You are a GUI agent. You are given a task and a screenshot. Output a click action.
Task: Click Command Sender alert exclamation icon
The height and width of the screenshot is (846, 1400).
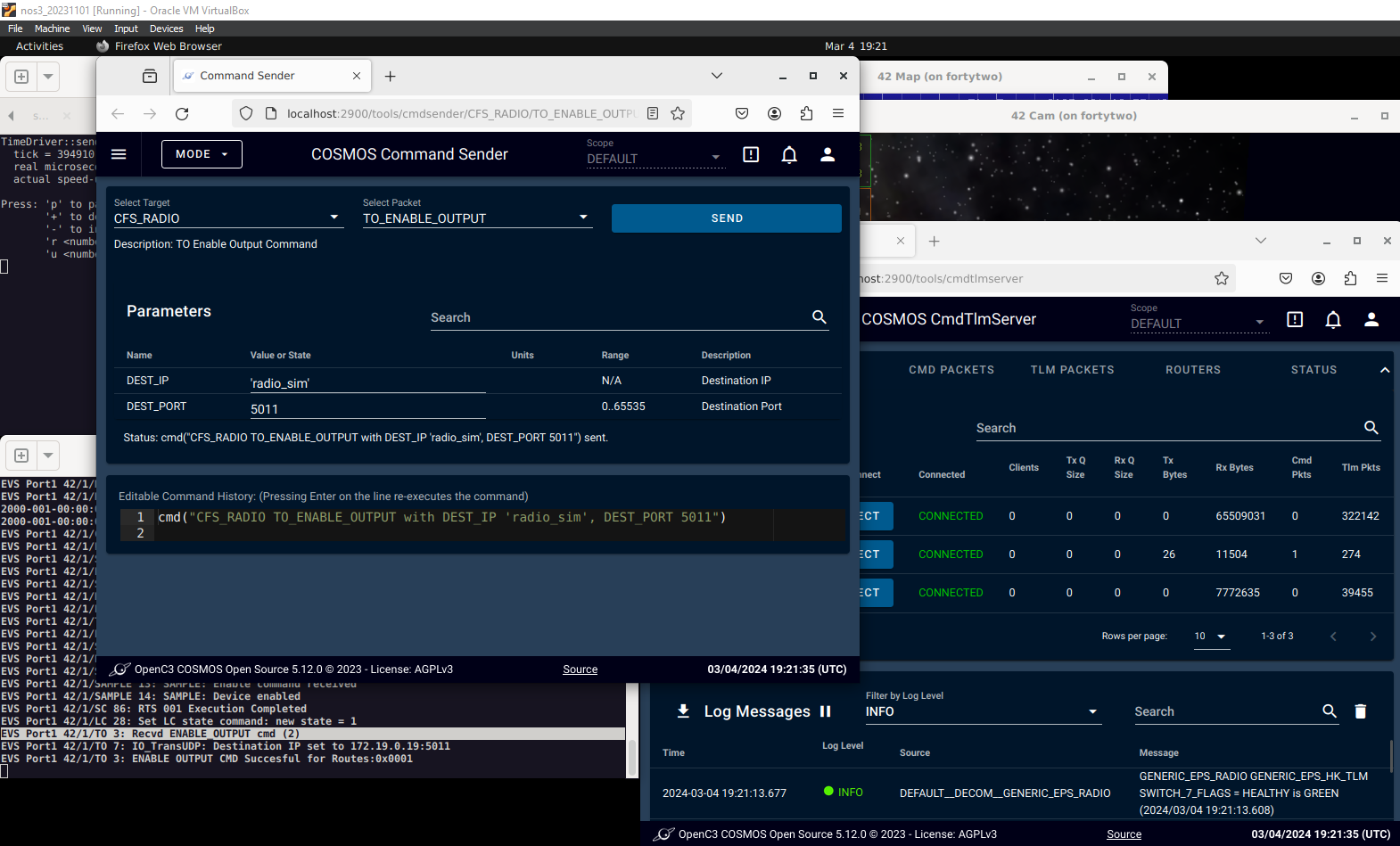click(x=751, y=154)
